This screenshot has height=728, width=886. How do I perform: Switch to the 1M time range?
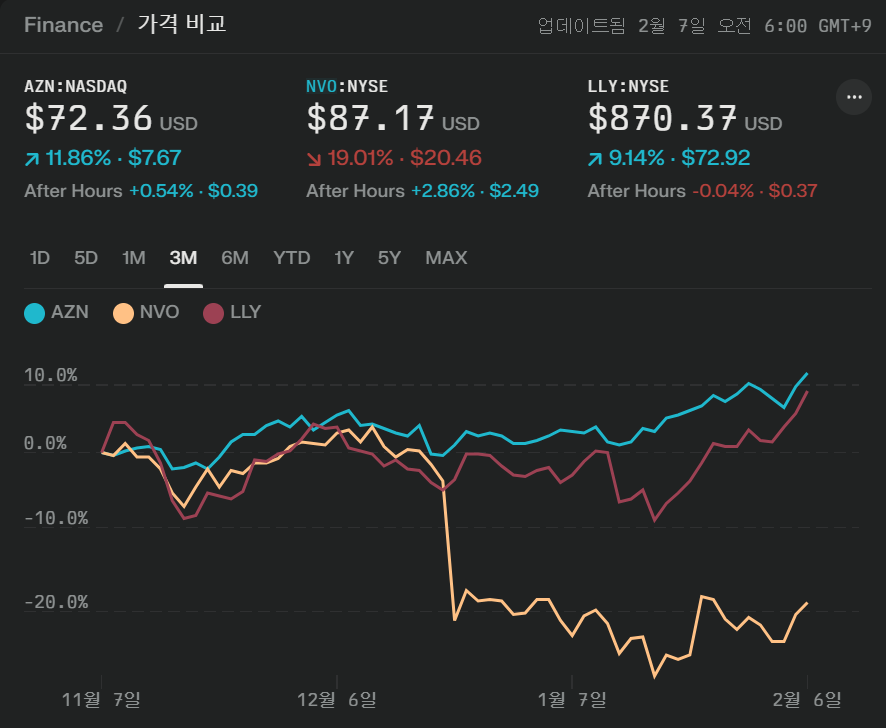pos(134,258)
